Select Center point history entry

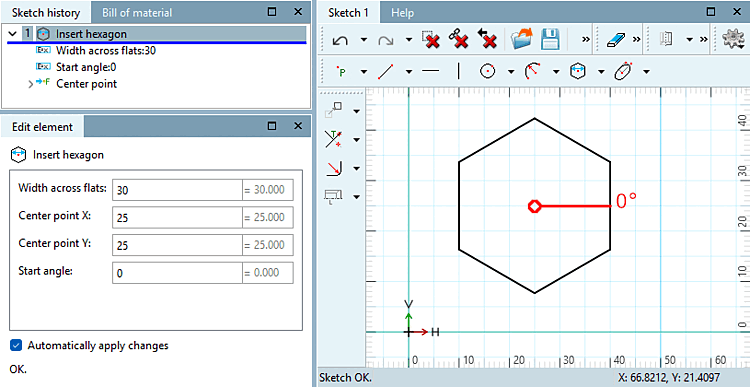[87, 84]
